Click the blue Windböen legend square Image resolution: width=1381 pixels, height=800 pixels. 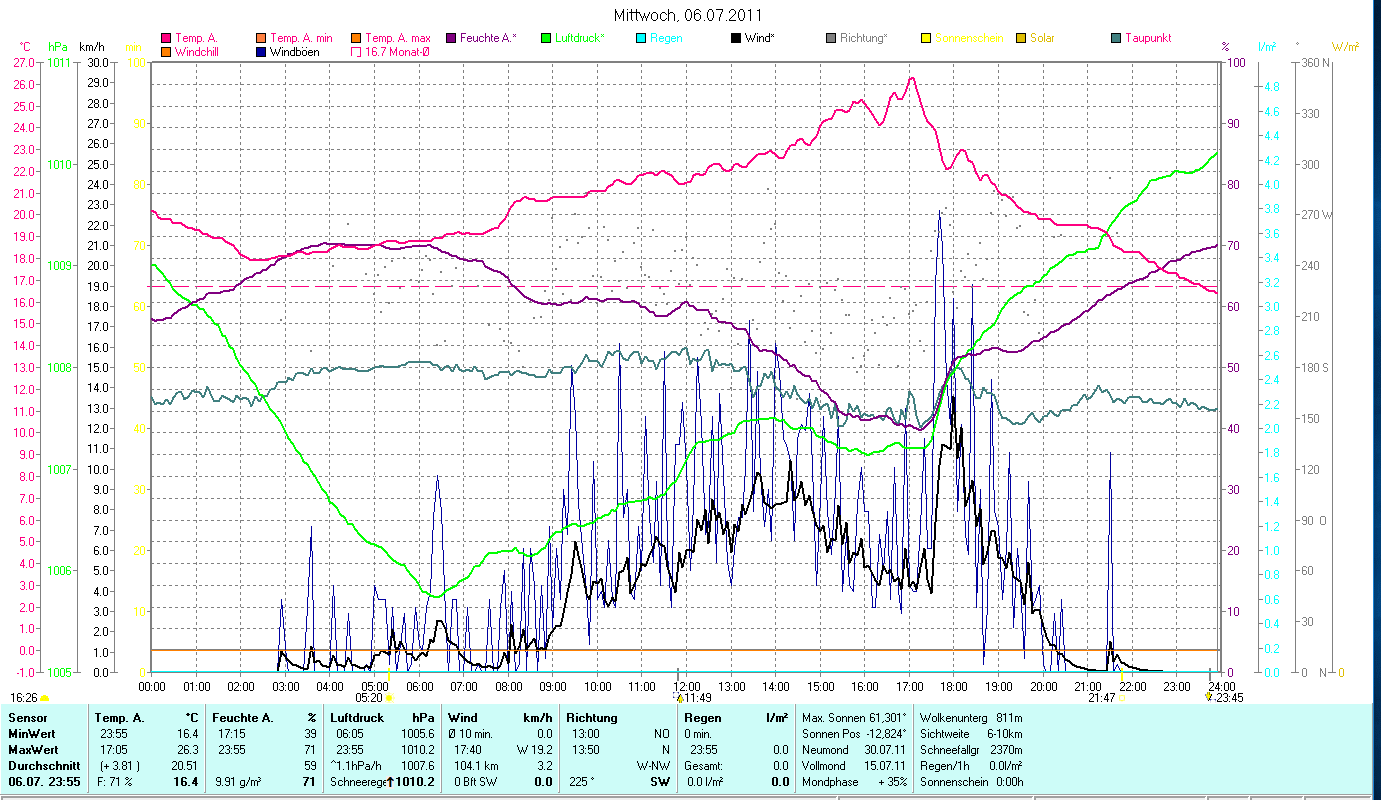[x=260, y=51]
